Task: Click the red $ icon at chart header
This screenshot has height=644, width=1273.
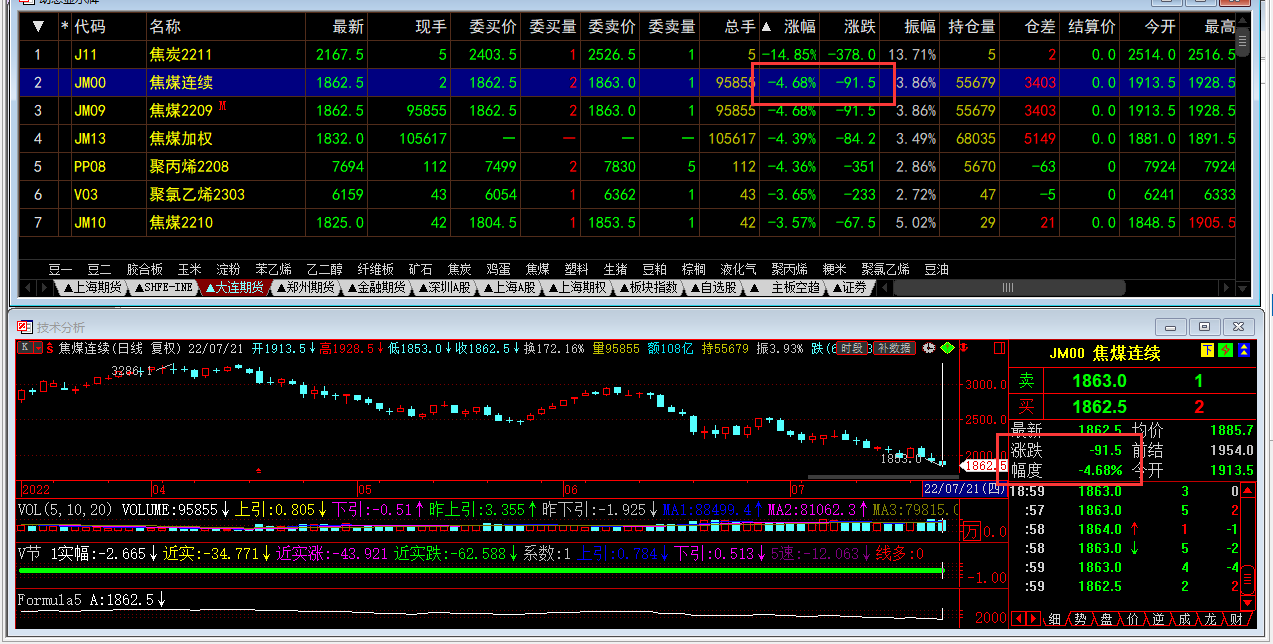Action: click(x=48, y=348)
